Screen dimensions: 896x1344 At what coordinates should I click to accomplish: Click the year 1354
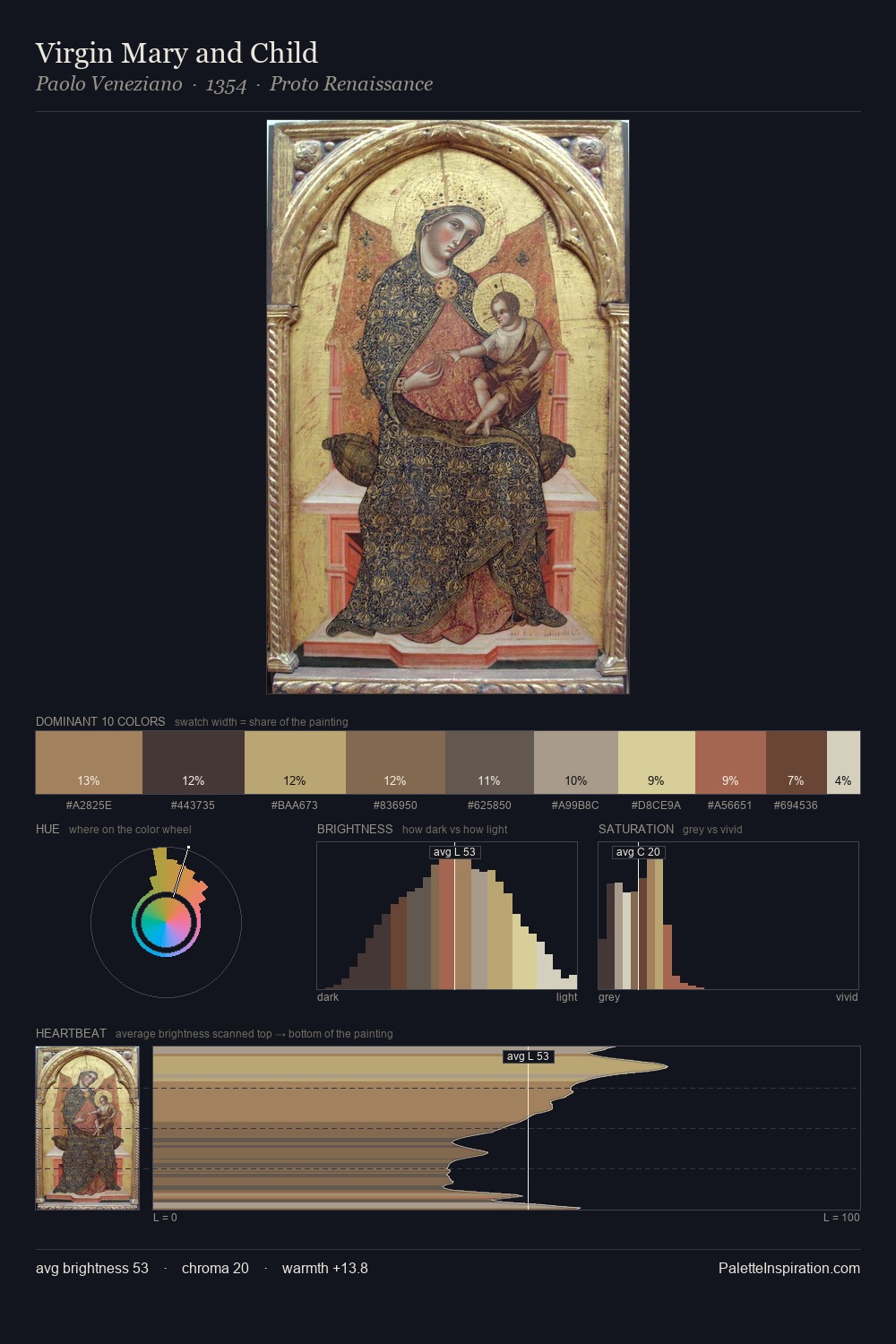226,85
